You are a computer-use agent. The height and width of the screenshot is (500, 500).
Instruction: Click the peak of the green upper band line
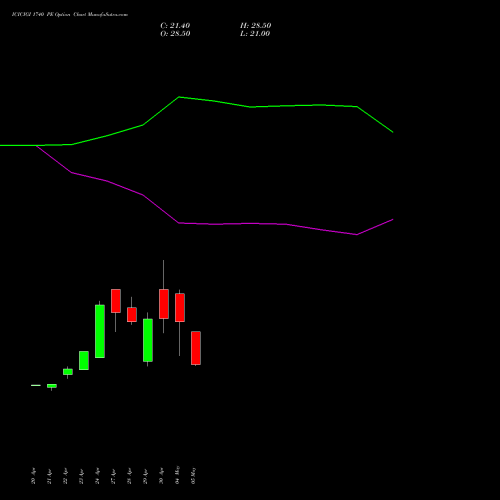pyautogui.click(x=179, y=97)
